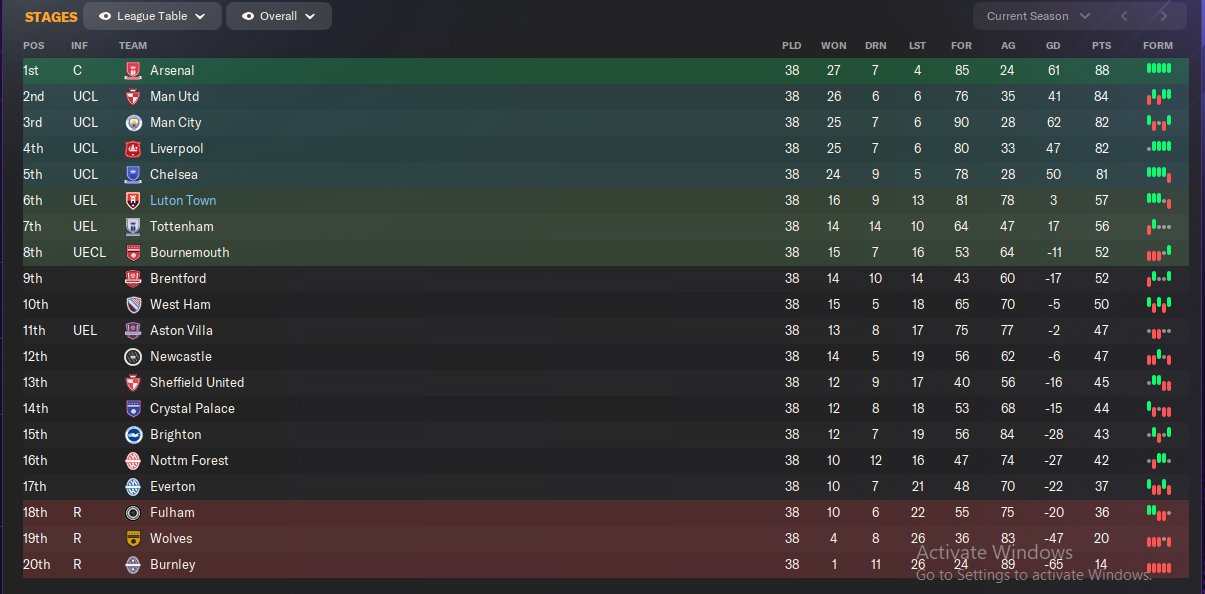Image resolution: width=1205 pixels, height=594 pixels.
Task: Sort table by GD column header
Action: click(1053, 46)
